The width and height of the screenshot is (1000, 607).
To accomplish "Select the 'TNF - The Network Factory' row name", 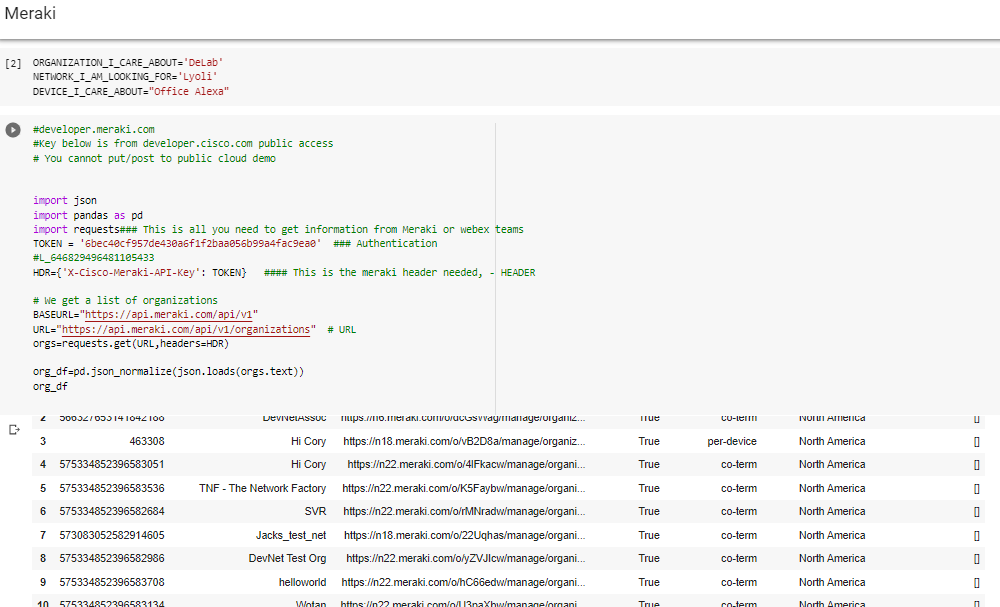I will 262,488.
